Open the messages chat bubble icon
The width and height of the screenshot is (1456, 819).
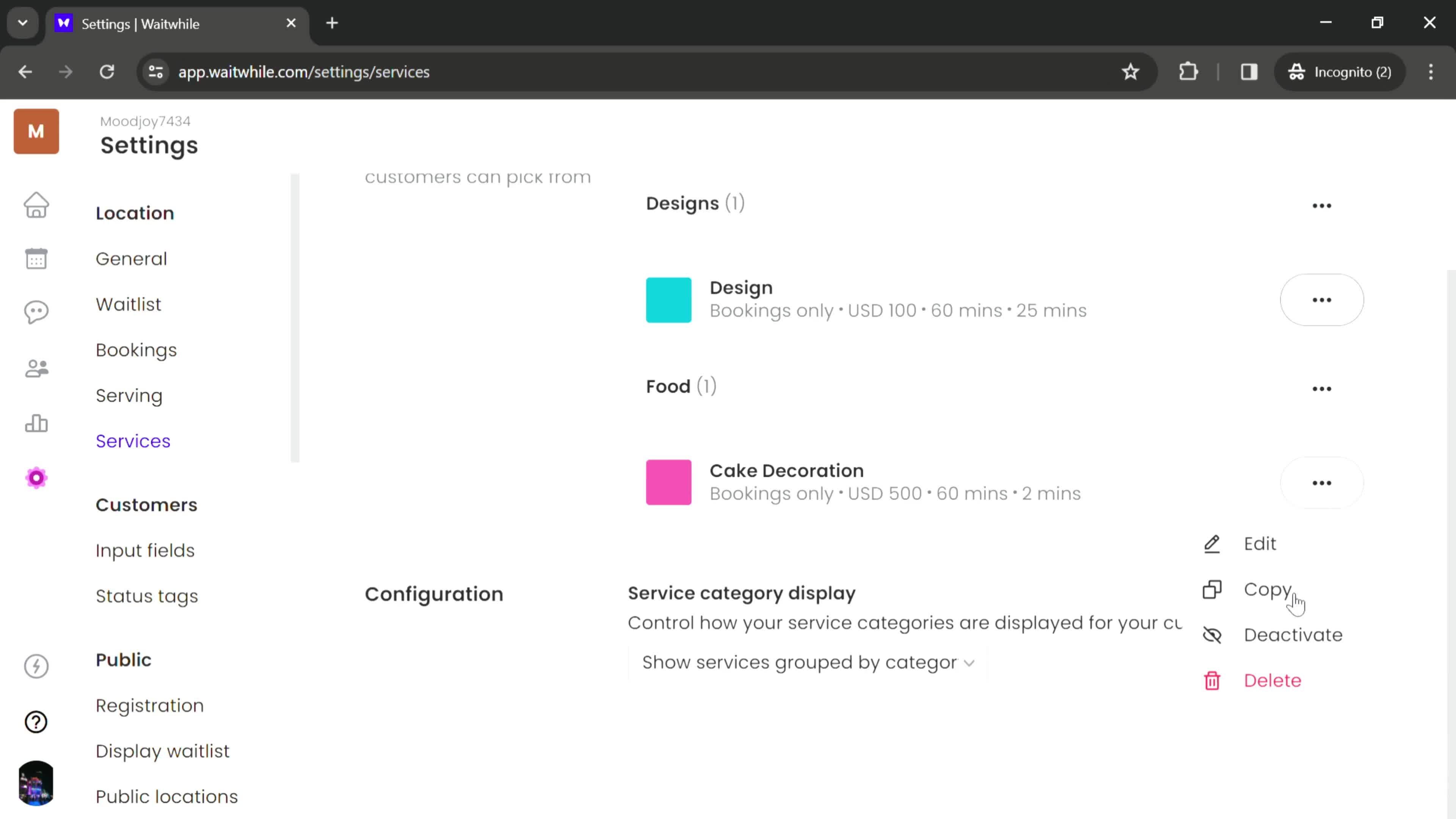point(36,312)
